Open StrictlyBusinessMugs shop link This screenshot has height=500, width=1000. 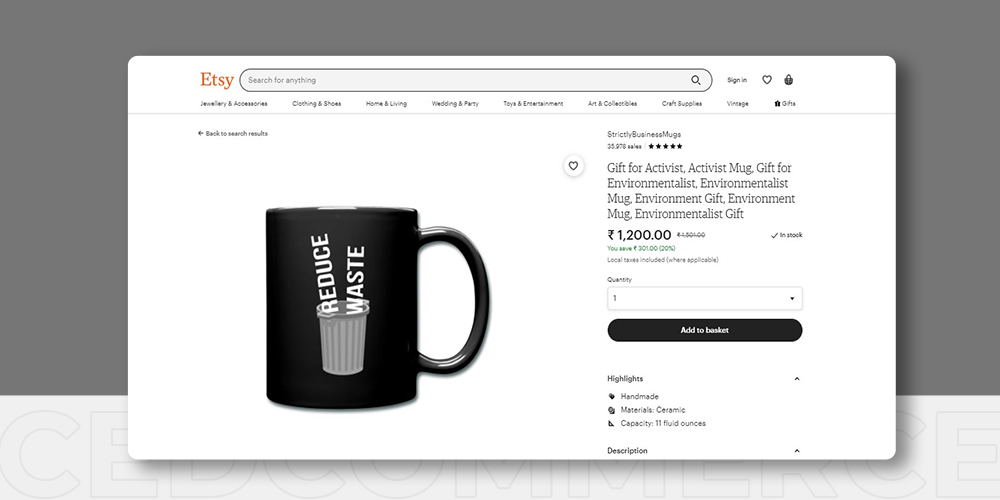tap(643, 135)
